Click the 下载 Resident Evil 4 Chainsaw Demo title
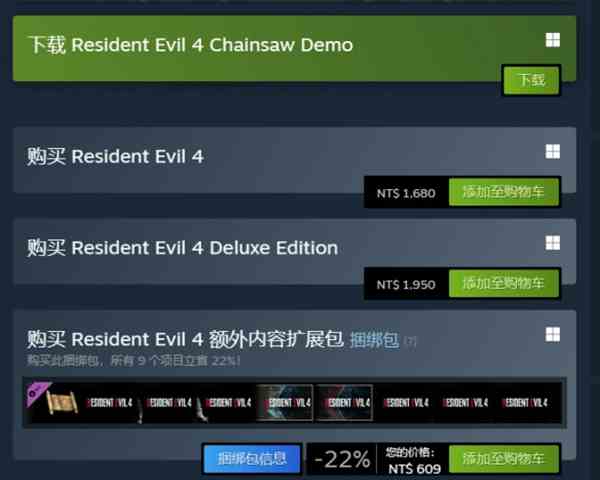The image size is (600, 480). coord(191,45)
